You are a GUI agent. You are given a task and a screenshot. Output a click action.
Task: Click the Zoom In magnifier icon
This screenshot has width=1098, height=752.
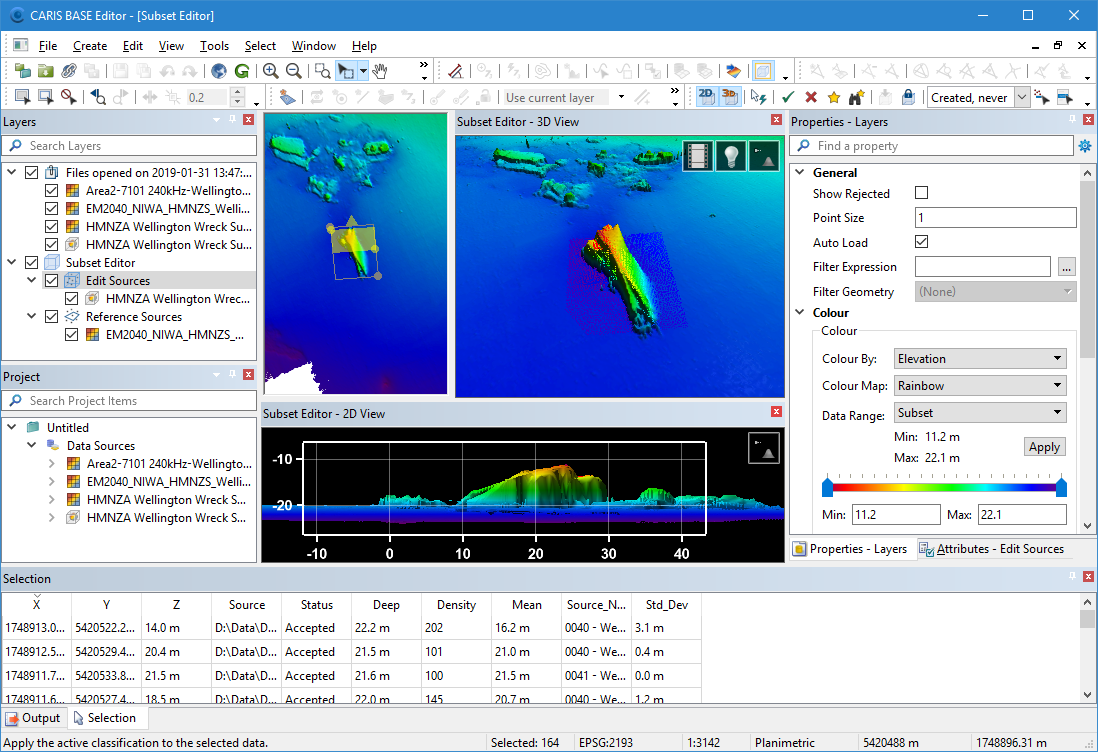[270, 71]
